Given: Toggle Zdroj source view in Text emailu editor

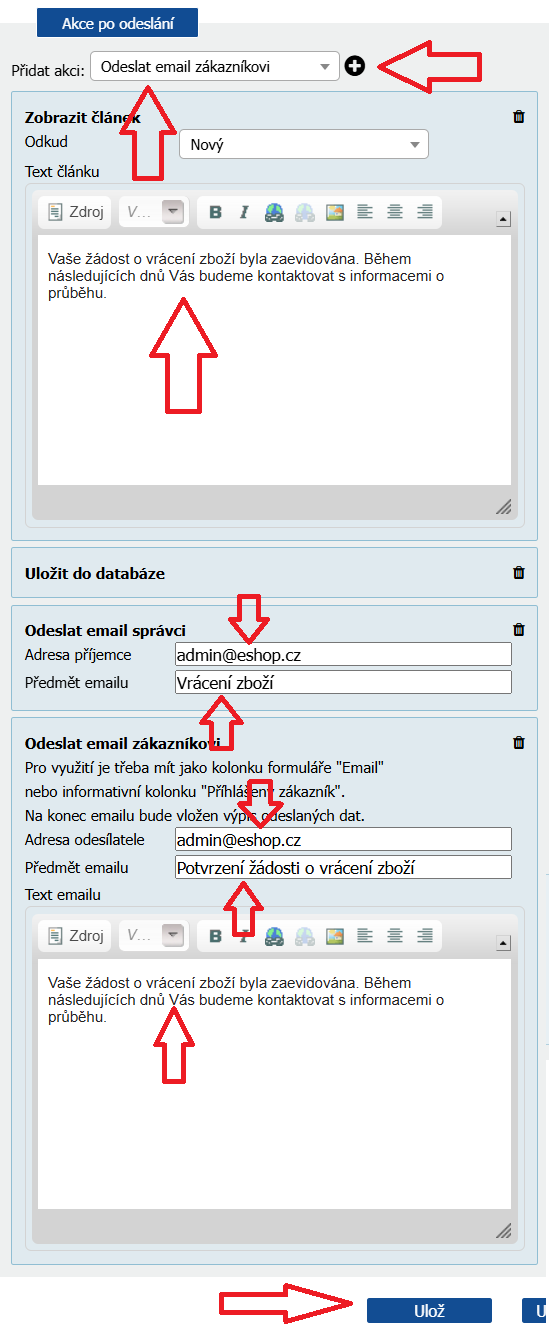Looking at the screenshot, I should pyautogui.click(x=75, y=936).
